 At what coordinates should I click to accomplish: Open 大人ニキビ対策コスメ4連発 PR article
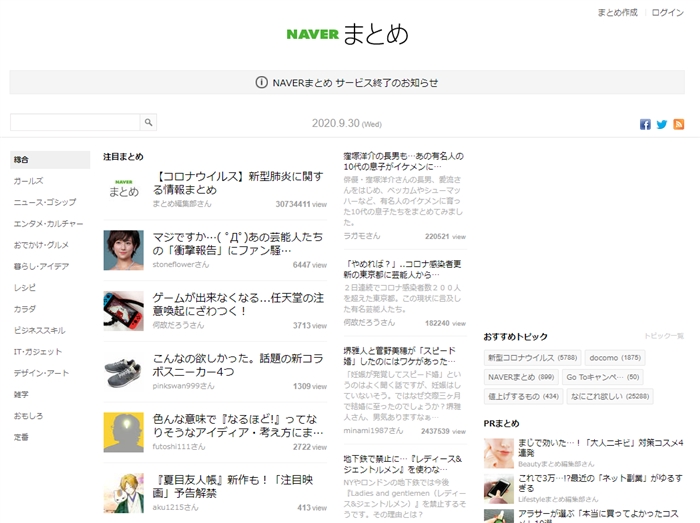600,448
